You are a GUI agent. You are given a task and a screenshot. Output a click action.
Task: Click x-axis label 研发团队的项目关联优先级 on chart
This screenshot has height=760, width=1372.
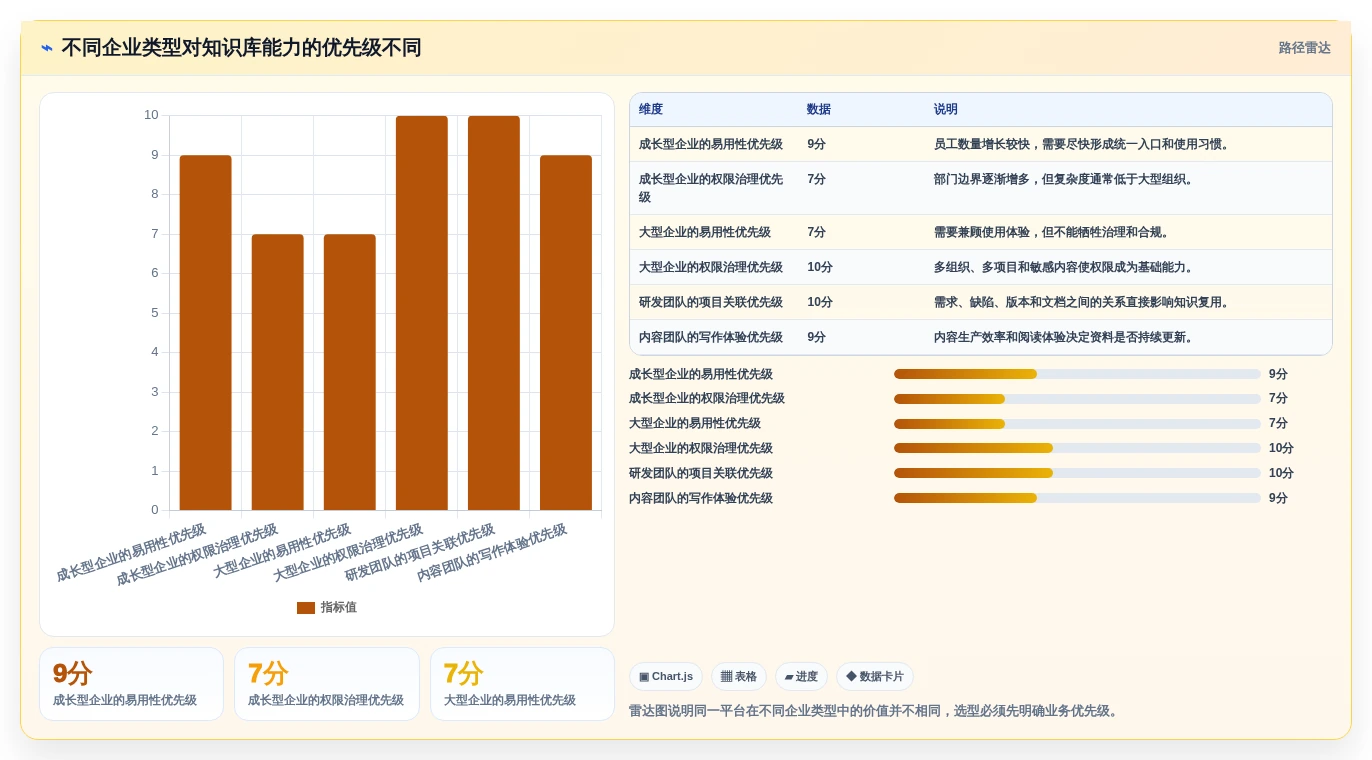coord(420,553)
